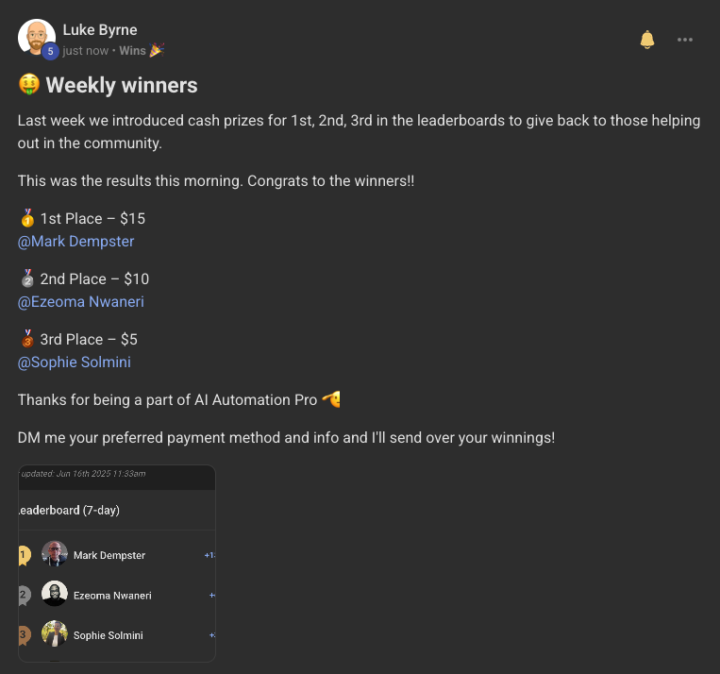Click the bronze rank 3 badge in the leaderboard
Image resolution: width=720 pixels, height=674 pixels.
click(x=24, y=635)
